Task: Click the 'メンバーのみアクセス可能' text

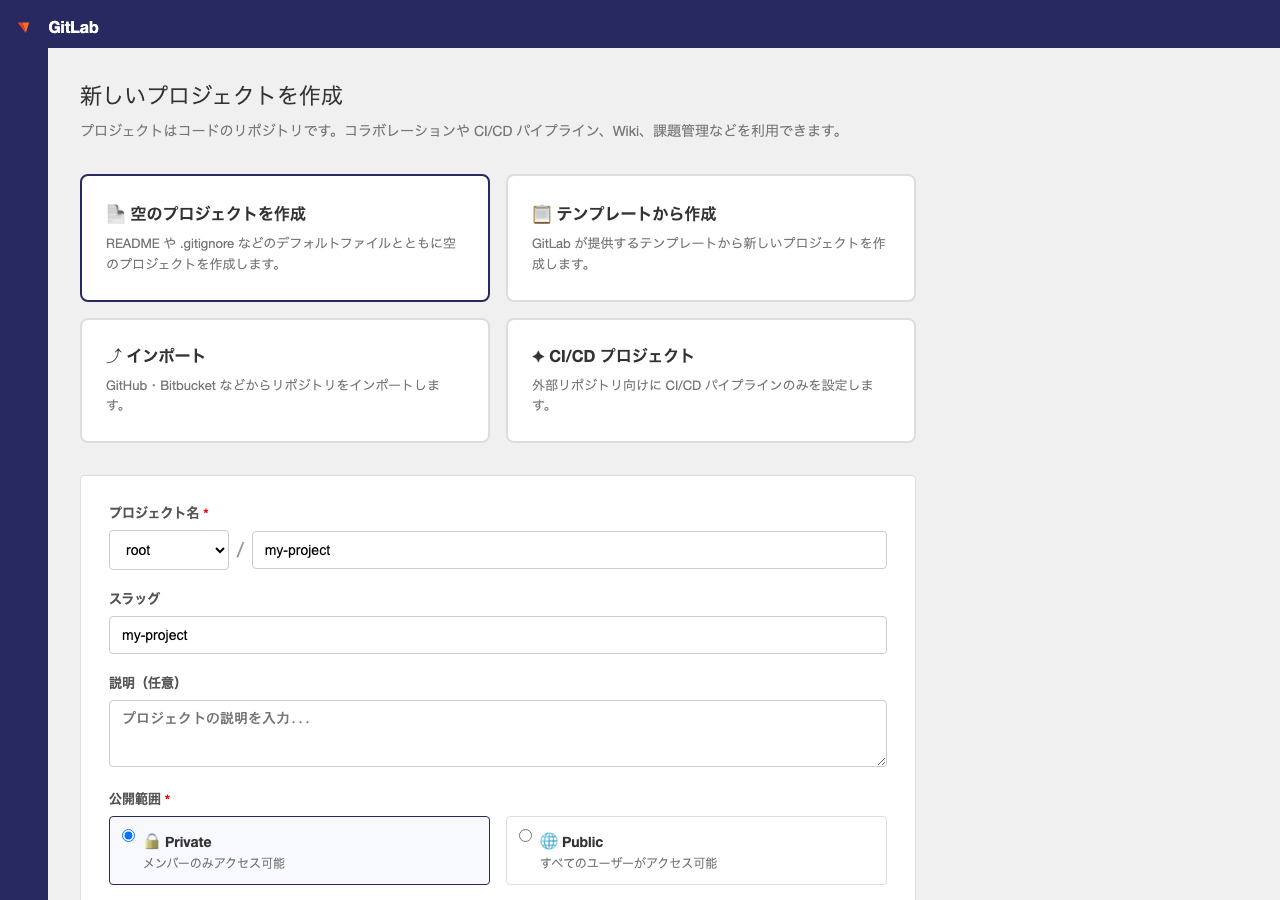Action: tap(214, 863)
